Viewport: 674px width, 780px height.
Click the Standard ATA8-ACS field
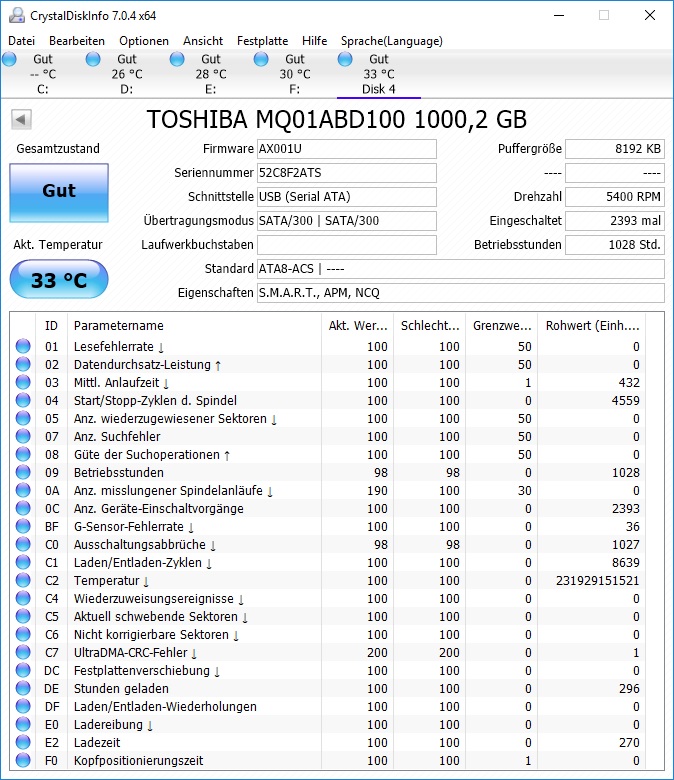(461, 269)
